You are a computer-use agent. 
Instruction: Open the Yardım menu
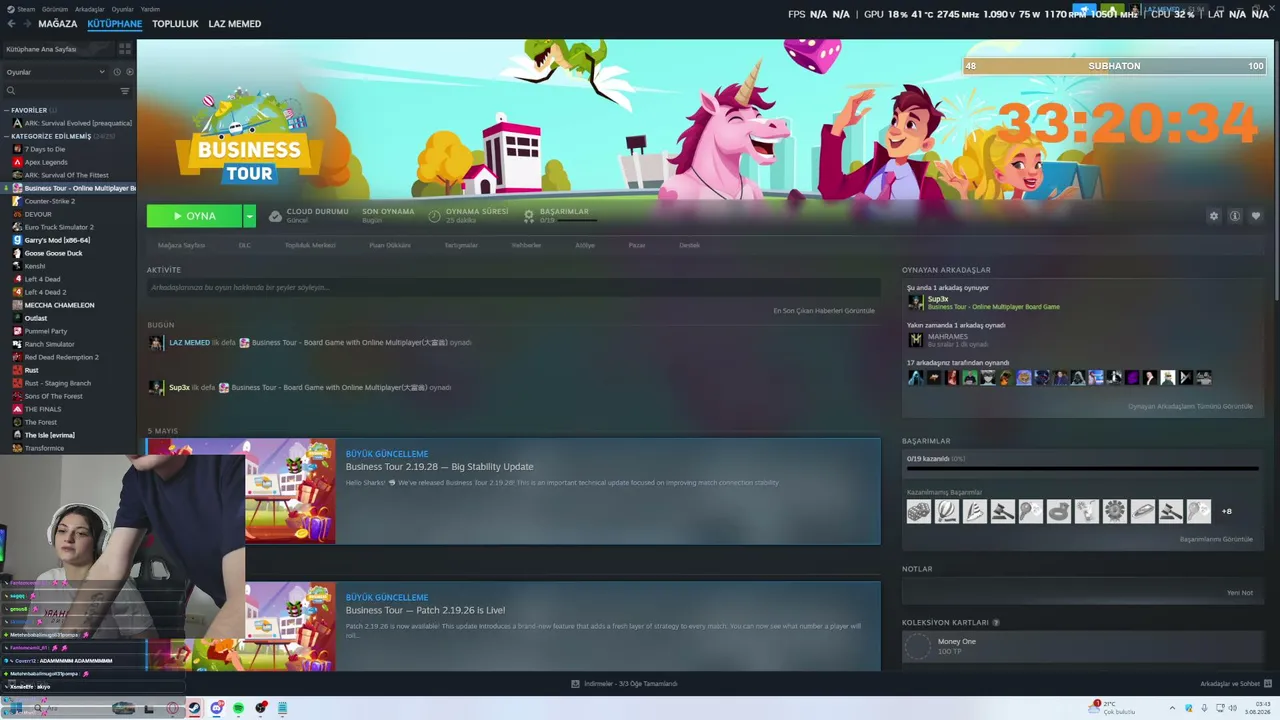[150, 9]
